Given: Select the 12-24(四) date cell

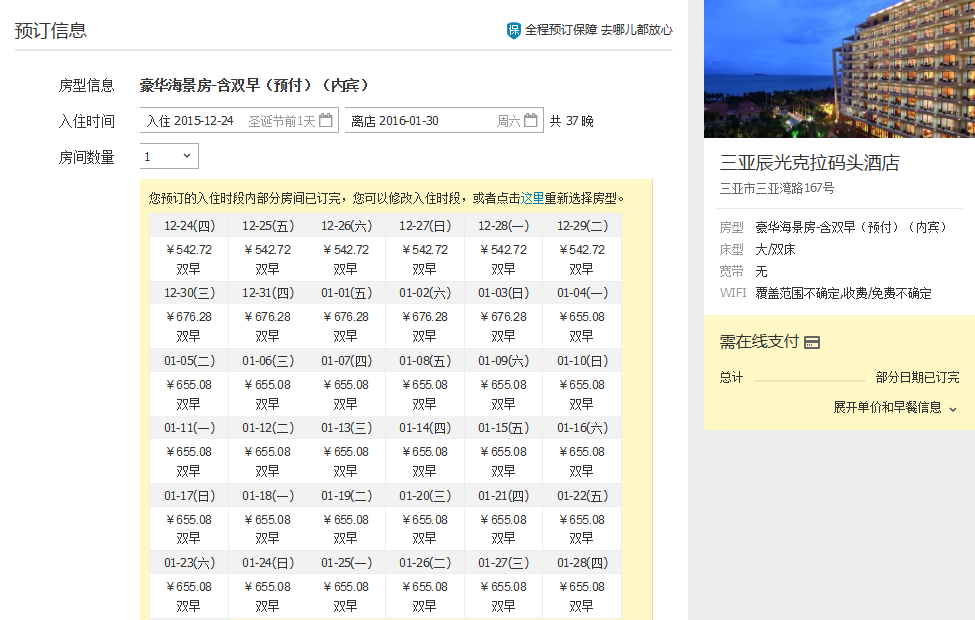Looking at the screenshot, I should pos(189,226).
